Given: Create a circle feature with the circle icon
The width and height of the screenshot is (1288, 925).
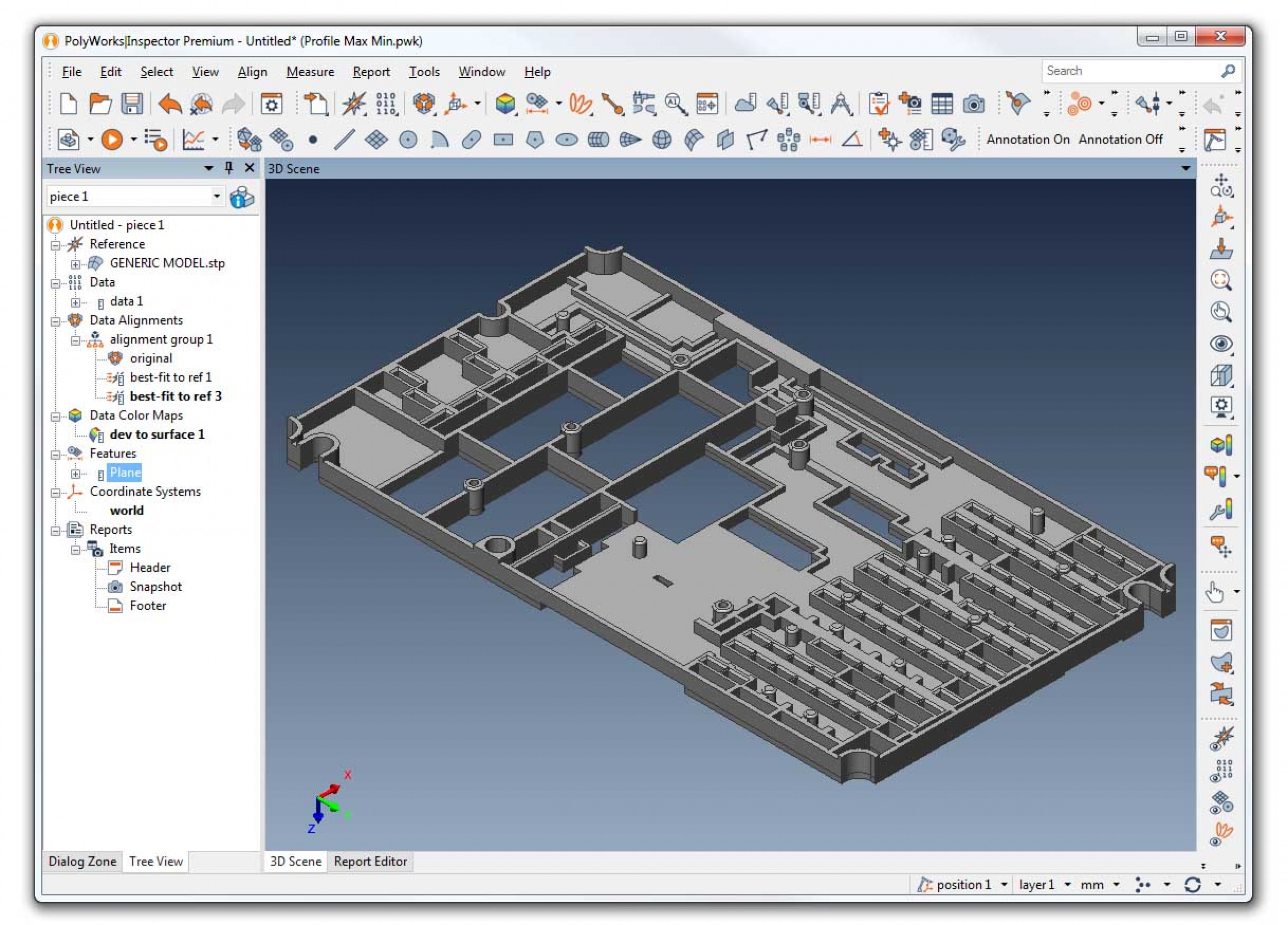Looking at the screenshot, I should tap(408, 139).
